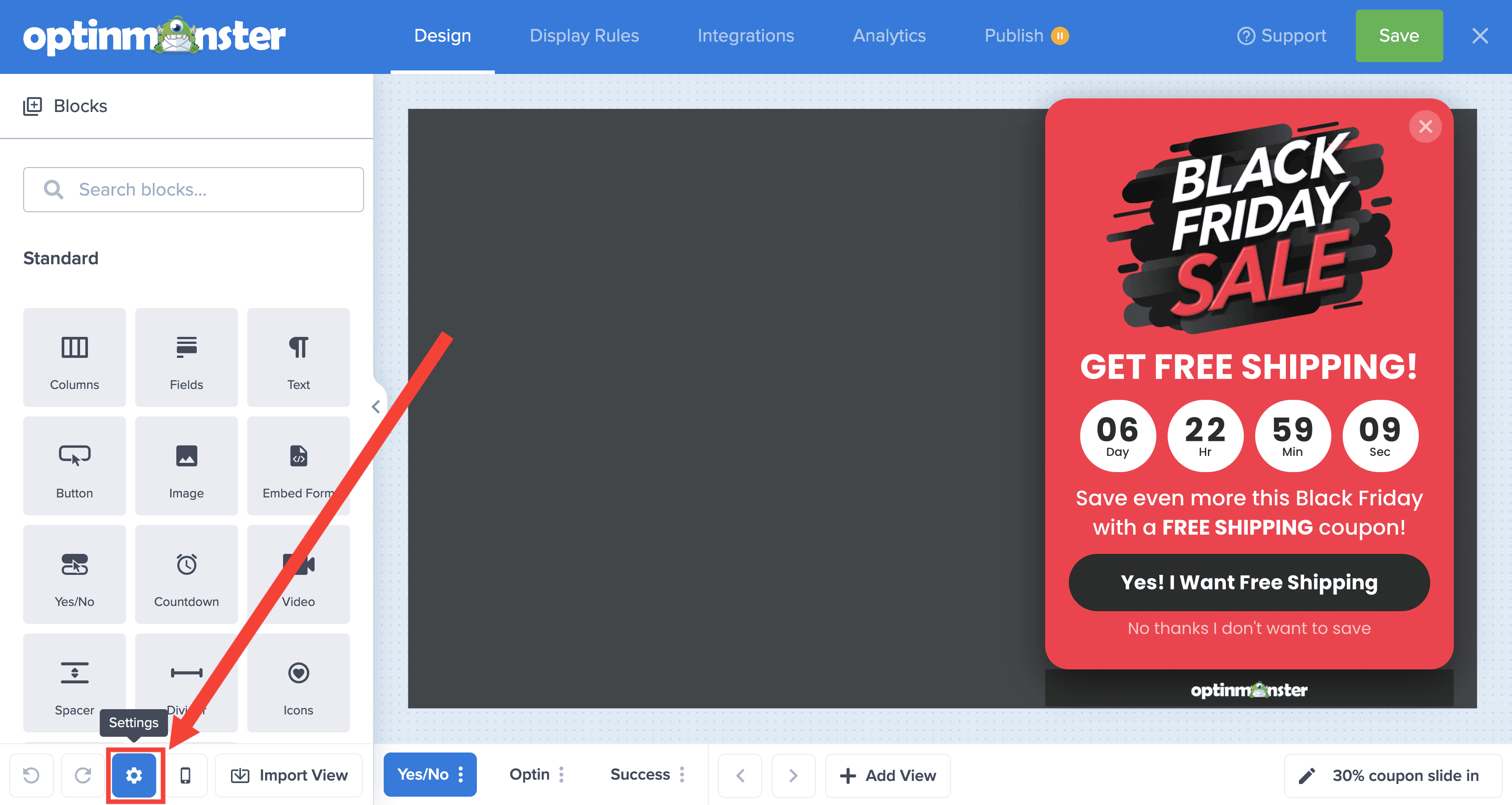
Task: Go to next view arrow
Action: pyautogui.click(x=793, y=775)
